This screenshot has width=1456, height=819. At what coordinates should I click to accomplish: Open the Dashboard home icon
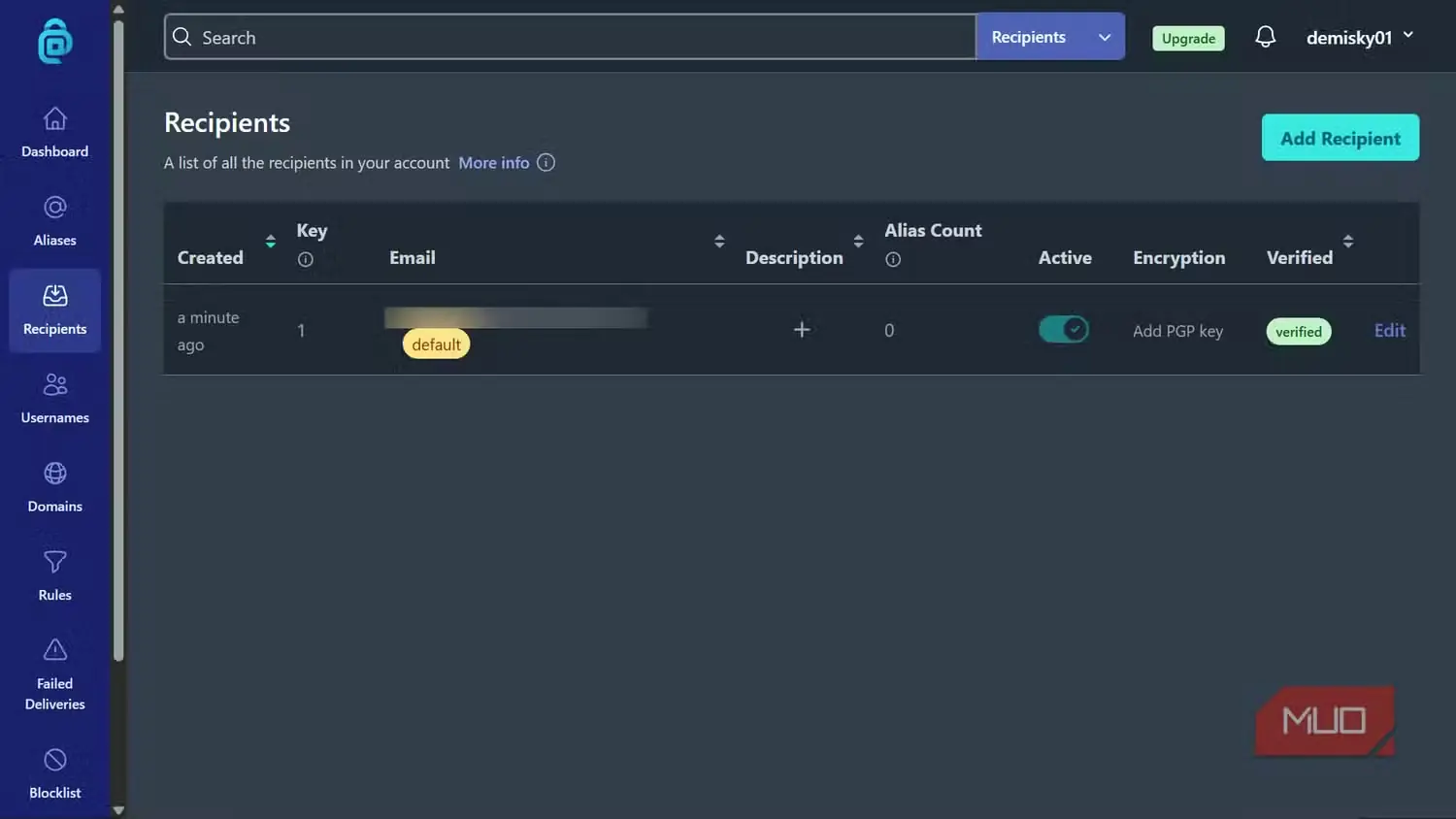pos(55,118)
